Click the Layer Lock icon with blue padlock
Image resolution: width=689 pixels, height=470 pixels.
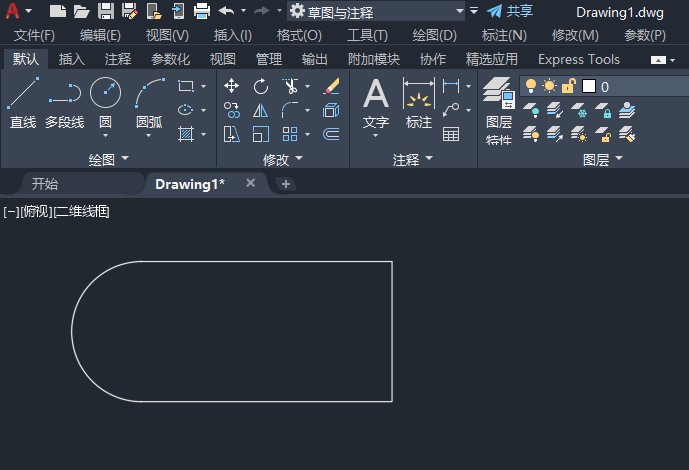point(603,110)
